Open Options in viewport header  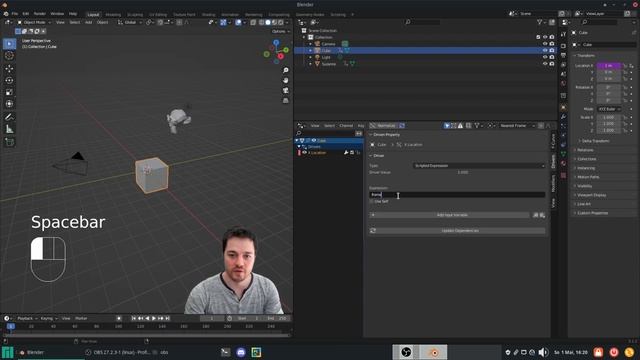pyautogui.click(x=280, y=31)
